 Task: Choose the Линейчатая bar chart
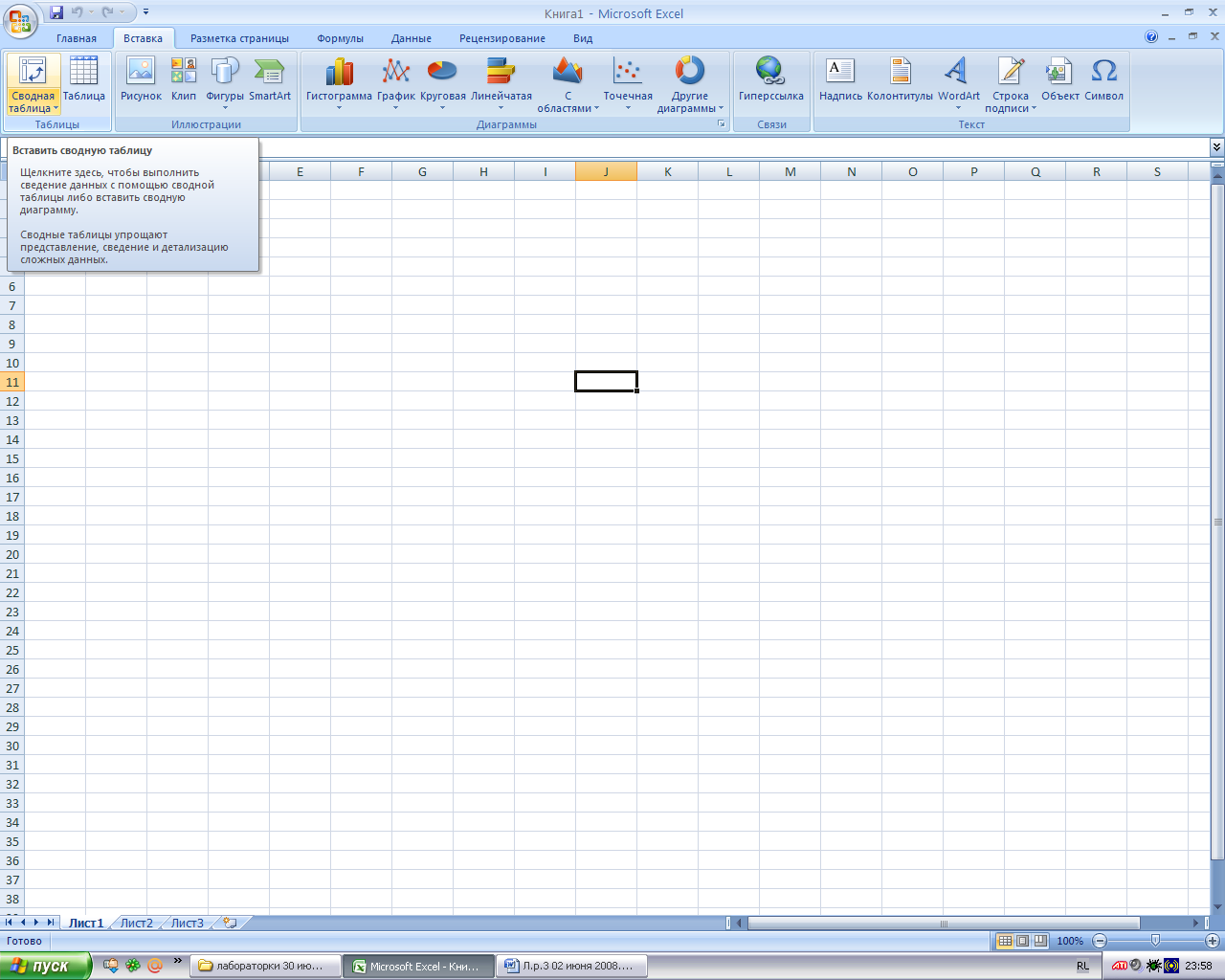(x=501, y=82)
